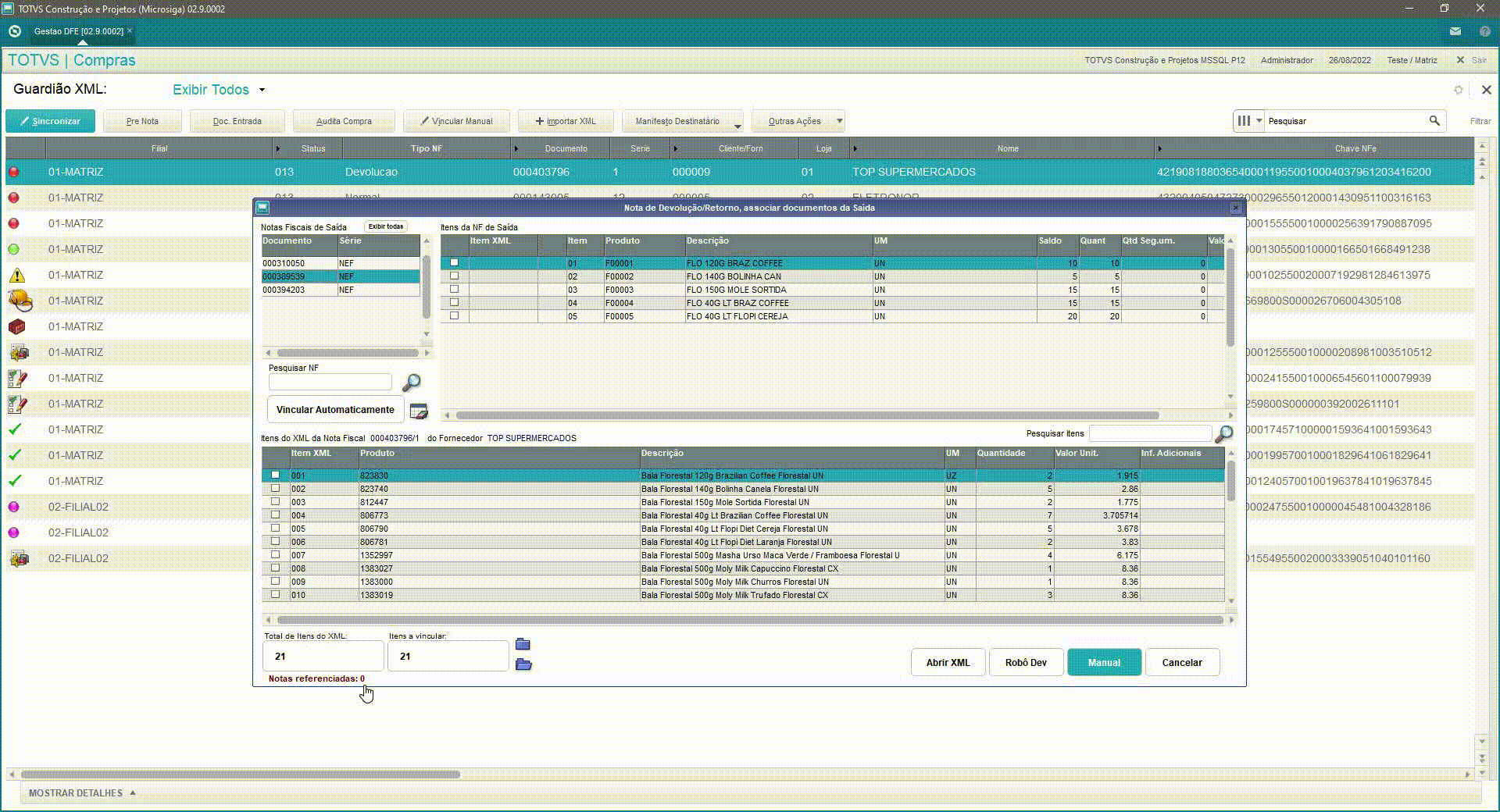Check XML item 010 checkbox
The width and height of the screenshot is (1500, 812).
pyautogui.click(x=275, y=594)
